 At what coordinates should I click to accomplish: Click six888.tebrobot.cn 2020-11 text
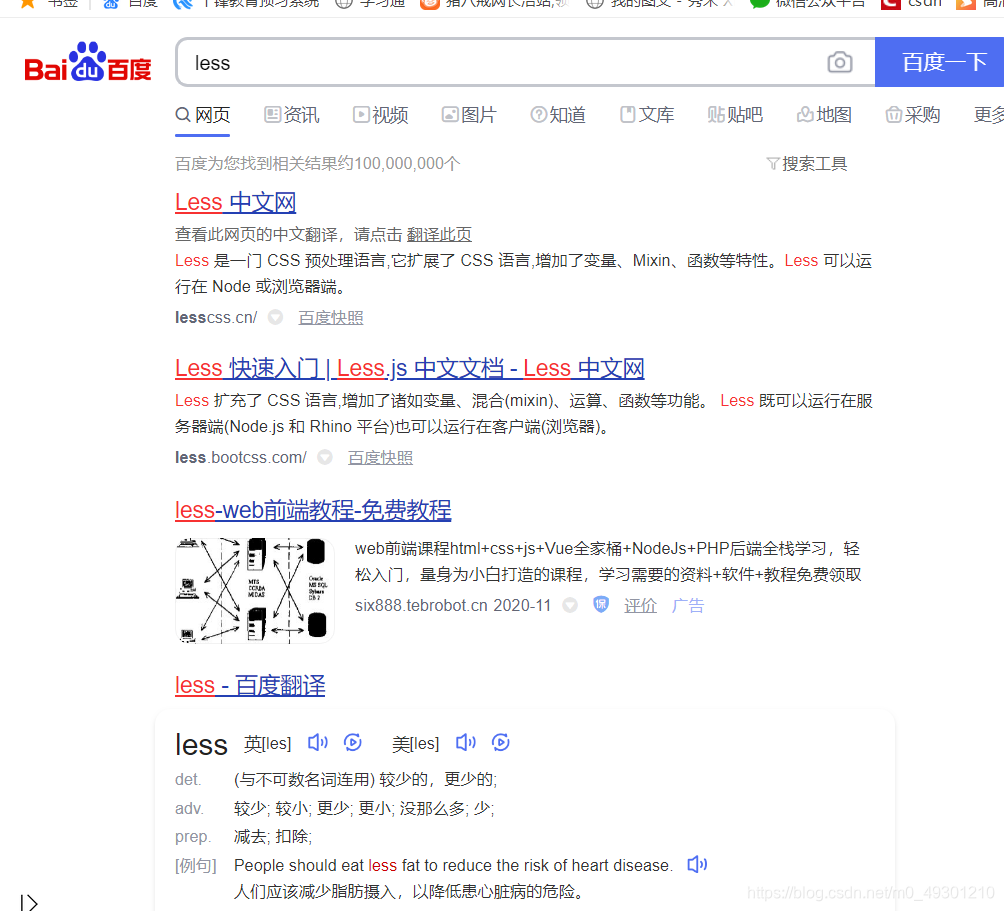coord(453,606)
